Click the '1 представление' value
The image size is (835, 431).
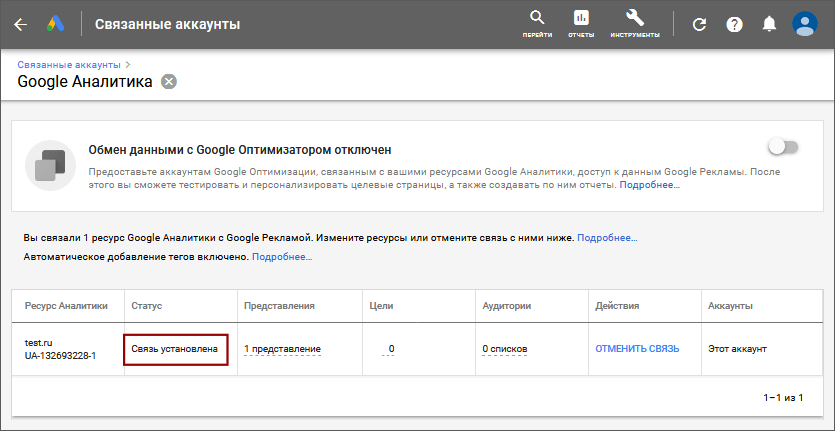pyautogui.click(x=282, y=349)
